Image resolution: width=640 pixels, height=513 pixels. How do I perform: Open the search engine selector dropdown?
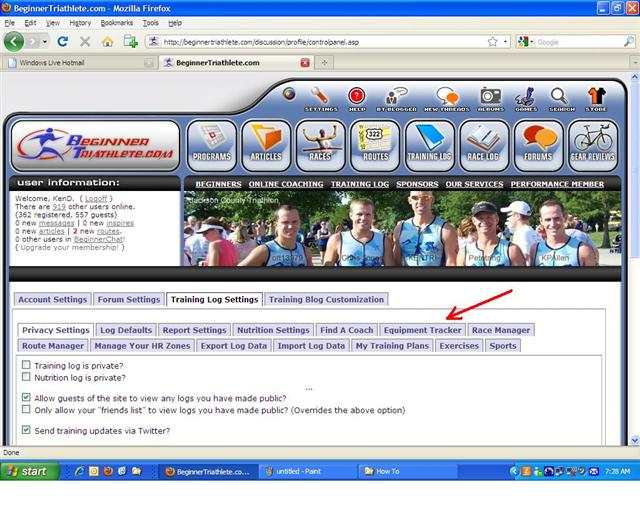524,42
